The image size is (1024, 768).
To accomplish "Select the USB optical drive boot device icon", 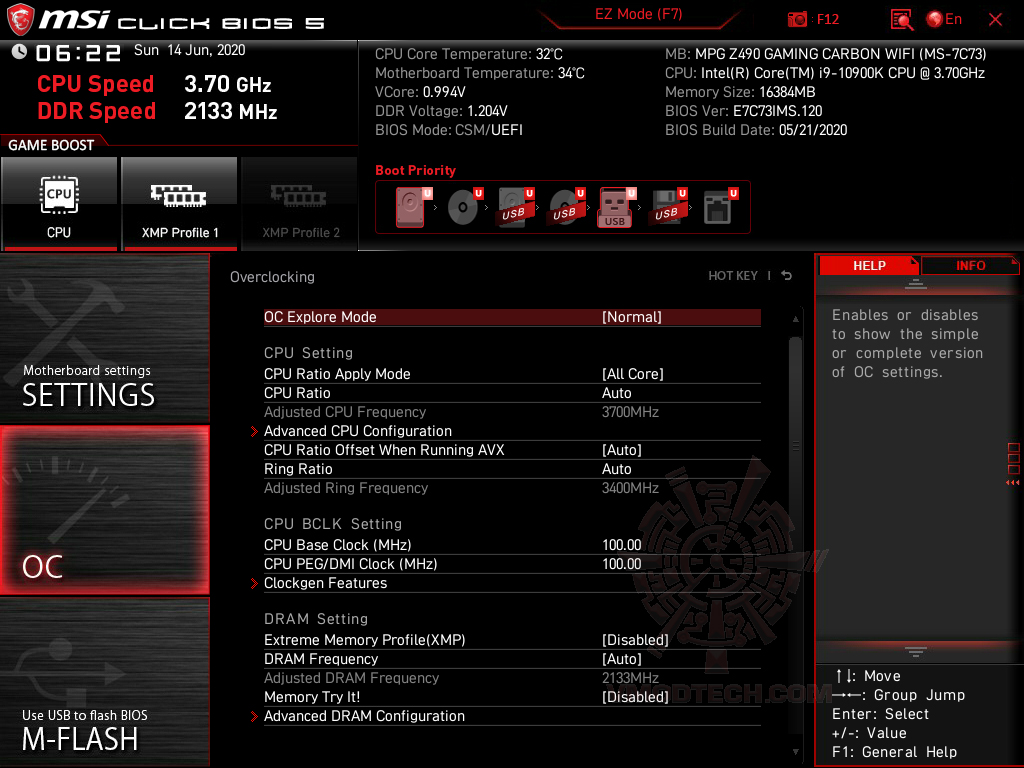I will pyautogui.click(x=567, y=207).
